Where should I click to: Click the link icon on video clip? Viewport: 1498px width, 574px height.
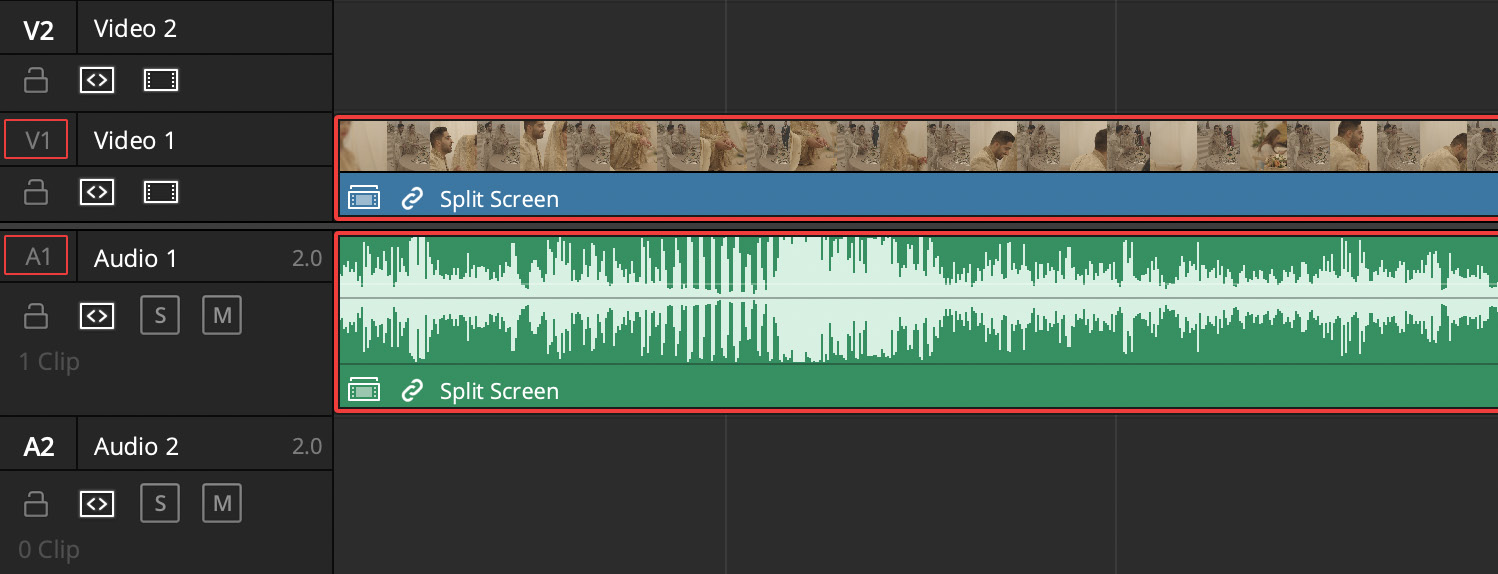click(x=412, y=199)
